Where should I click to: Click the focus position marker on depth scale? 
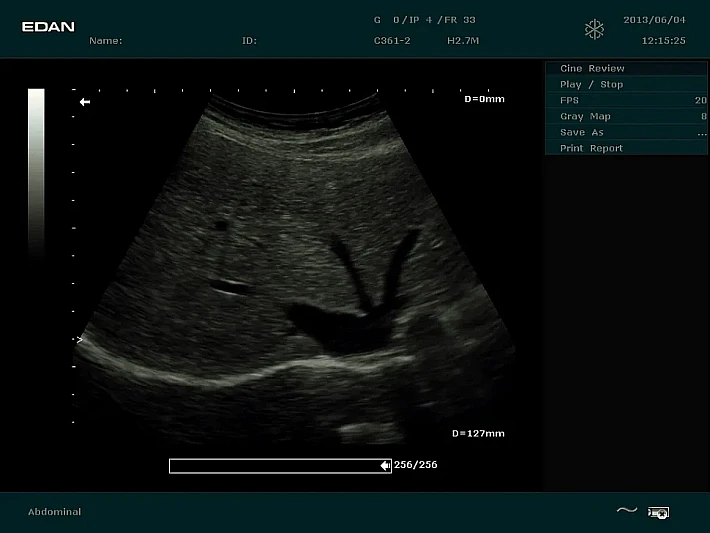tap(79, 340)
